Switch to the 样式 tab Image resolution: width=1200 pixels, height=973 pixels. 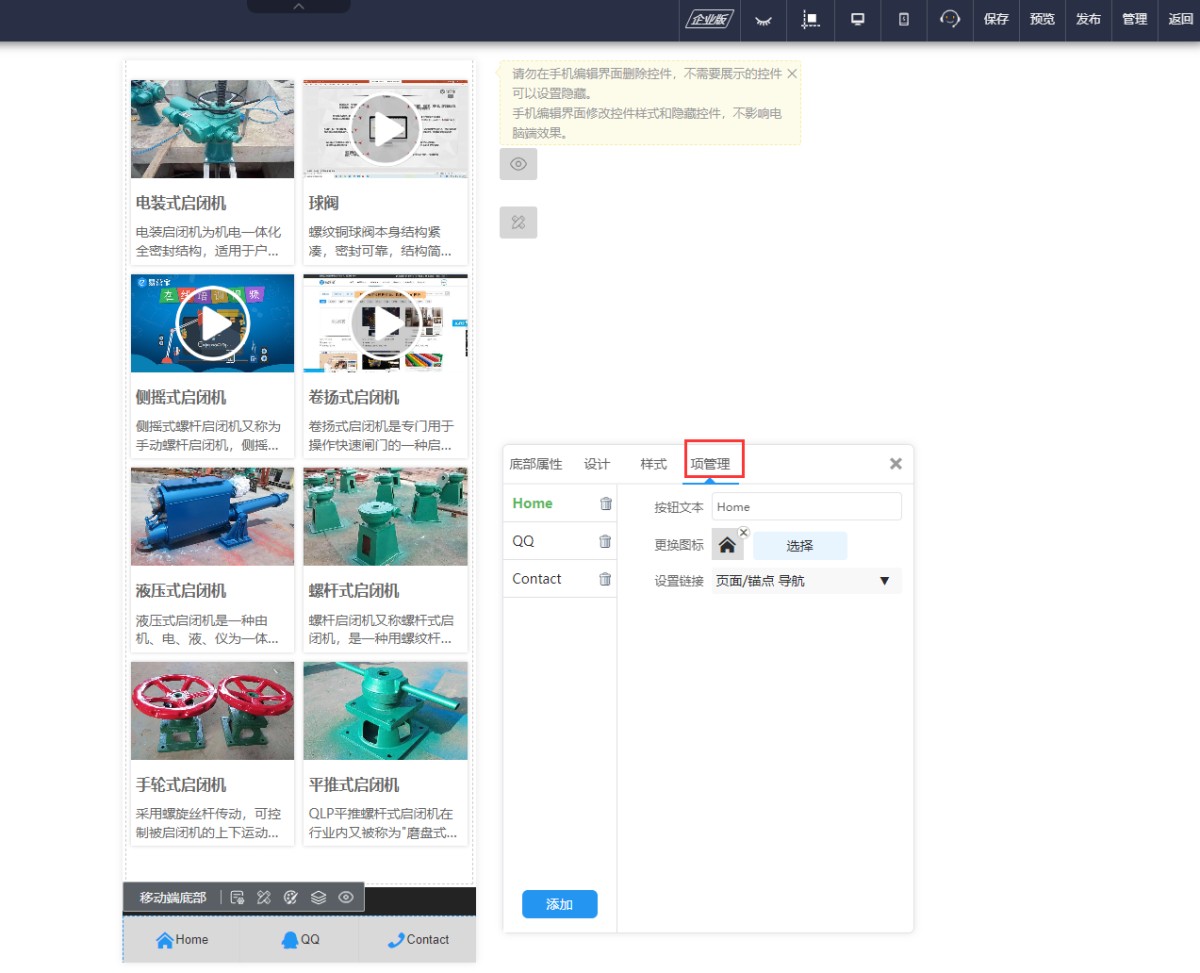653,464
